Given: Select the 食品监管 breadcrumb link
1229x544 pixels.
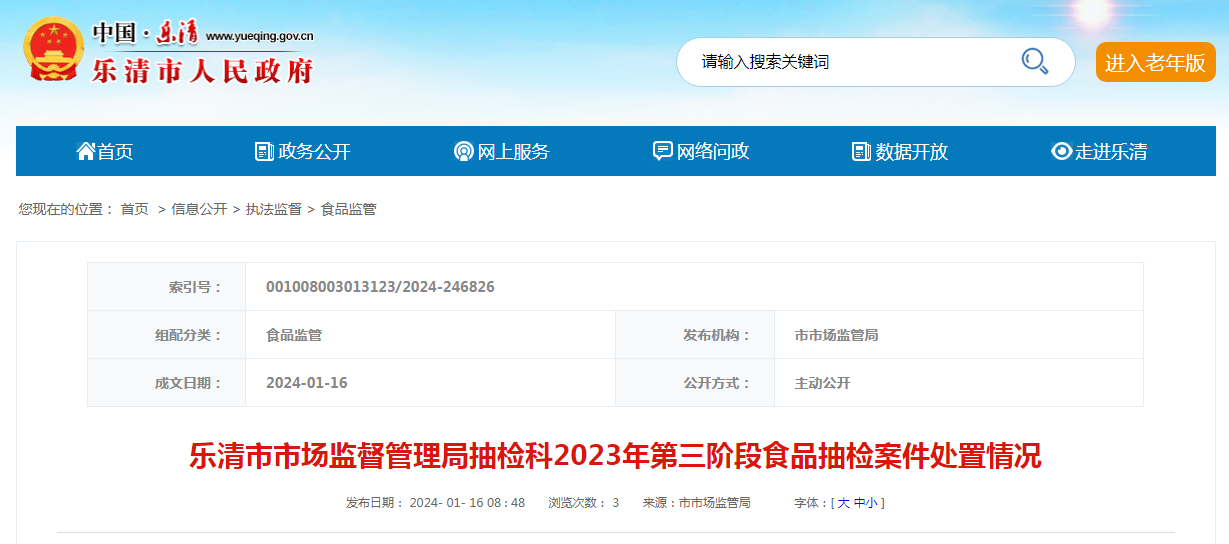Looking at the screenshot, I should [348, 209].
